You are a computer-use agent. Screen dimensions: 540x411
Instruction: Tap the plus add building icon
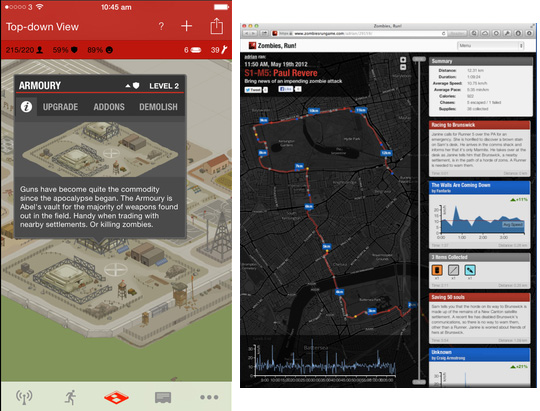point(186,26)
